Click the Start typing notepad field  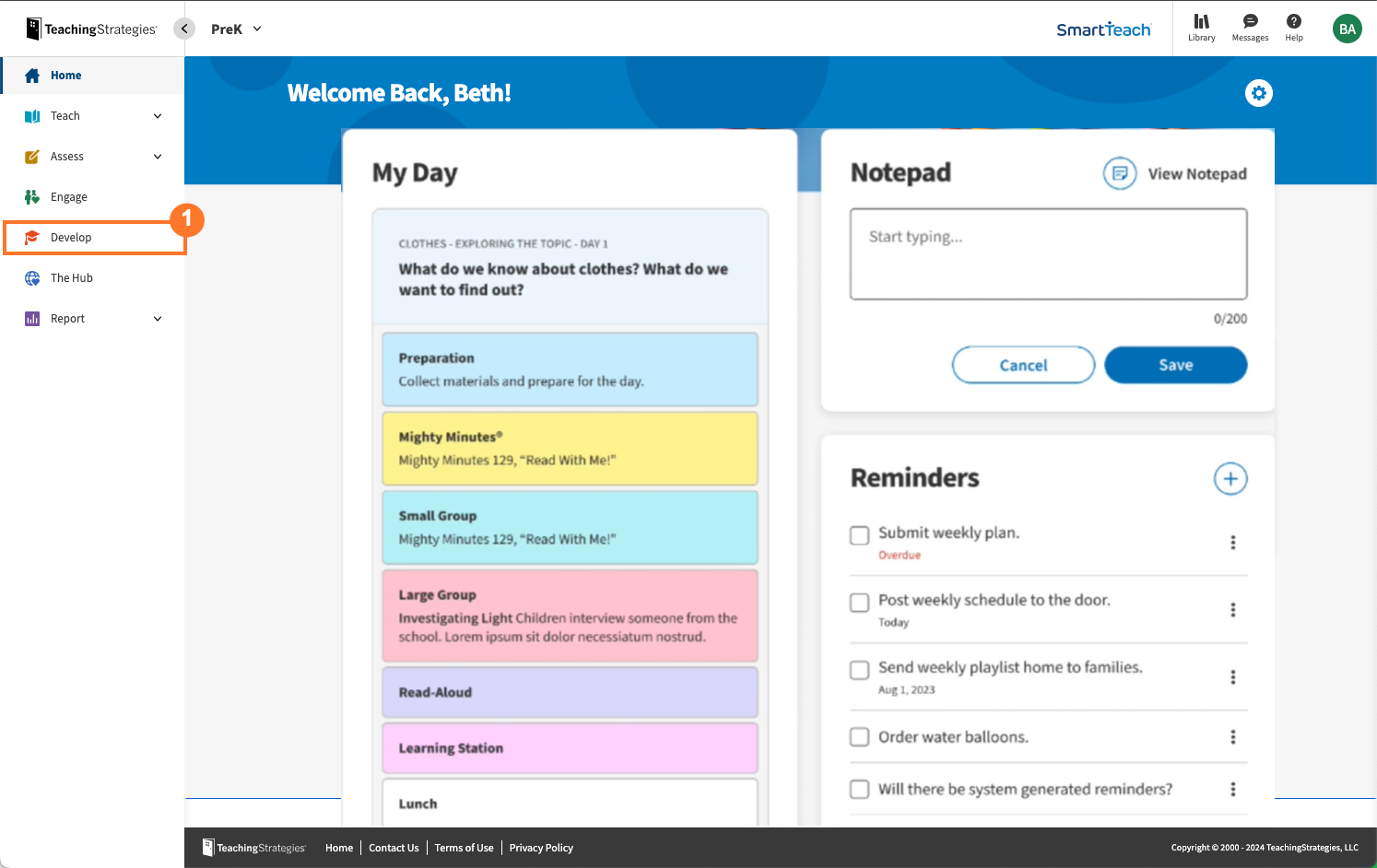click(x=1048, y=253)
